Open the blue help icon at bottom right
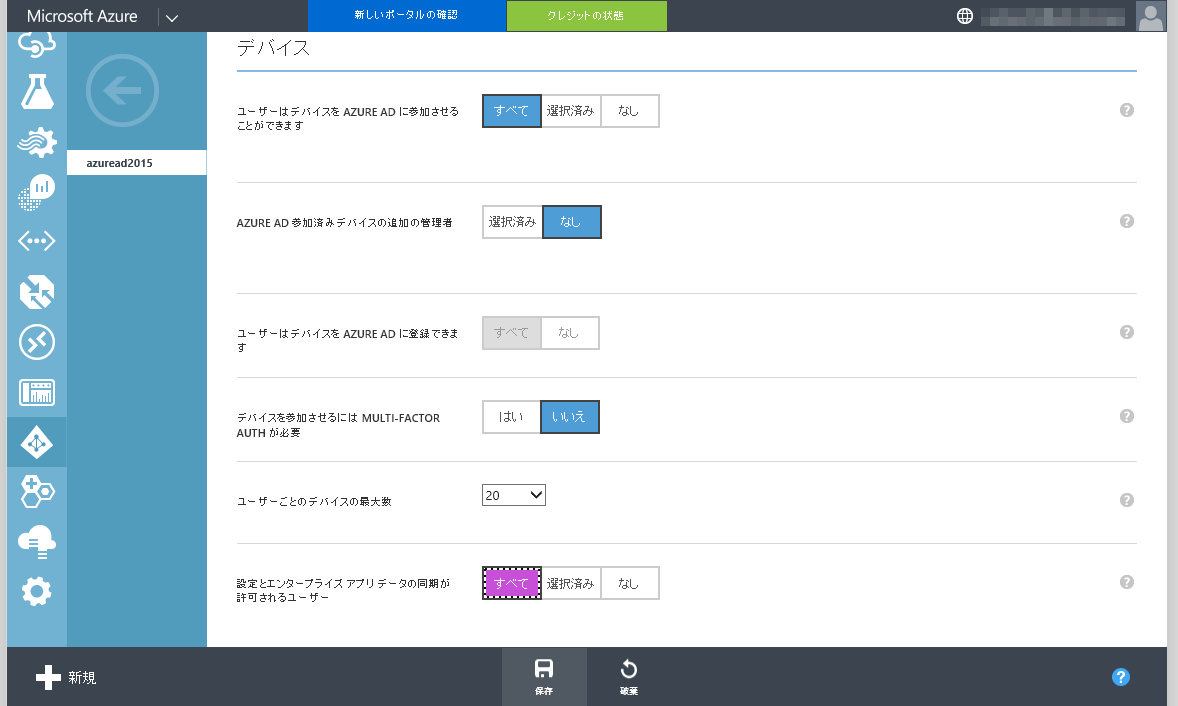The width and height of the screenshot is (1178, 706). click(1120, 677)
